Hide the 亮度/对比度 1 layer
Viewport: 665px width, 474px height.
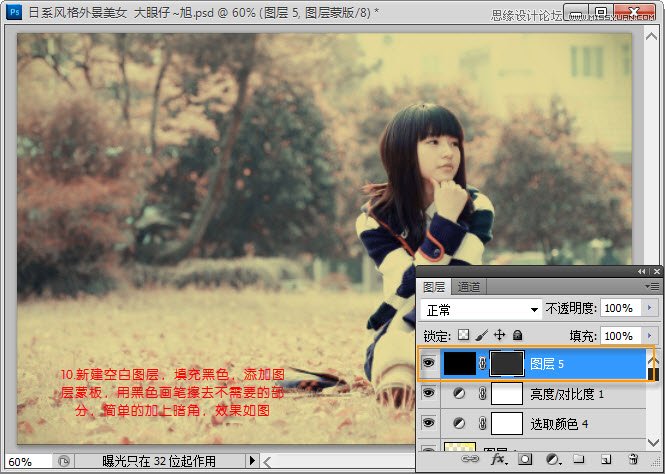pos(429,393)
